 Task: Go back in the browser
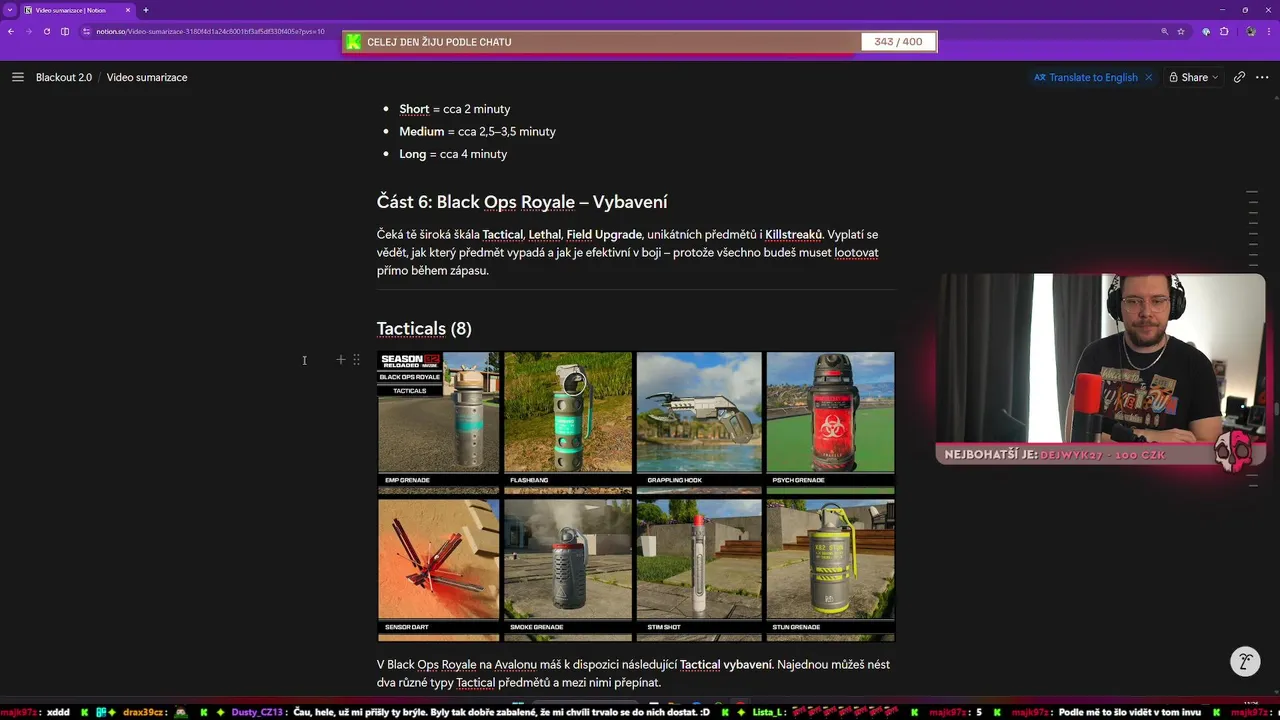[11, 31]
